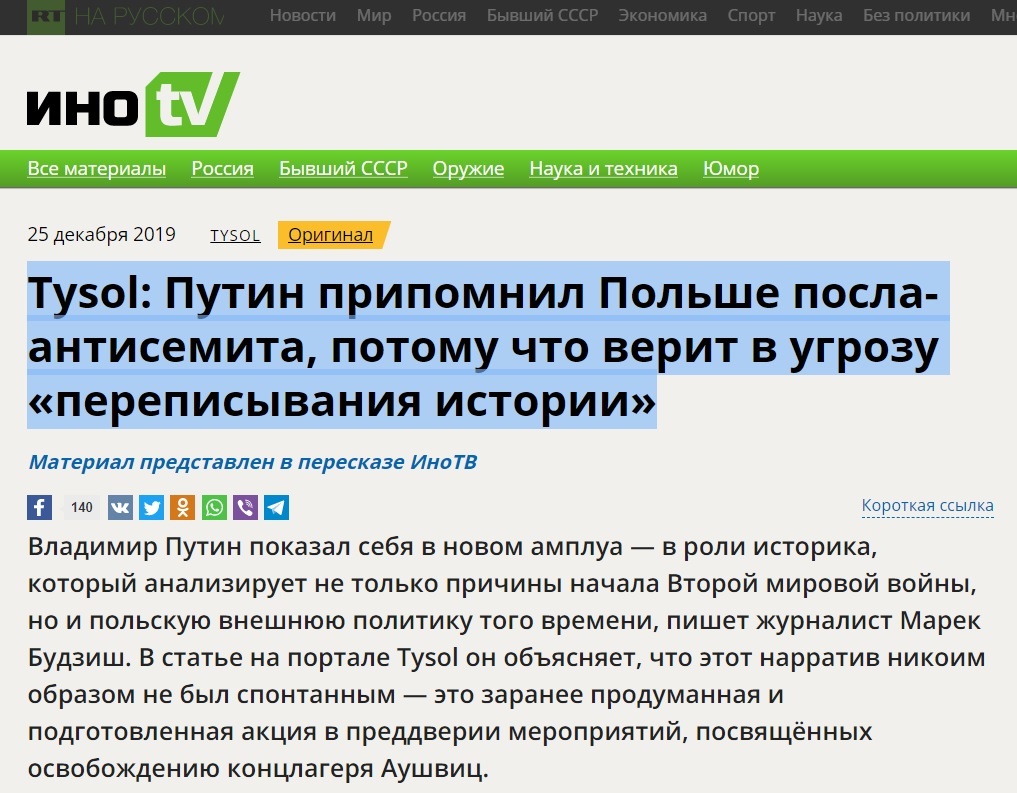Share via Telegram icon

pos(276,507)
